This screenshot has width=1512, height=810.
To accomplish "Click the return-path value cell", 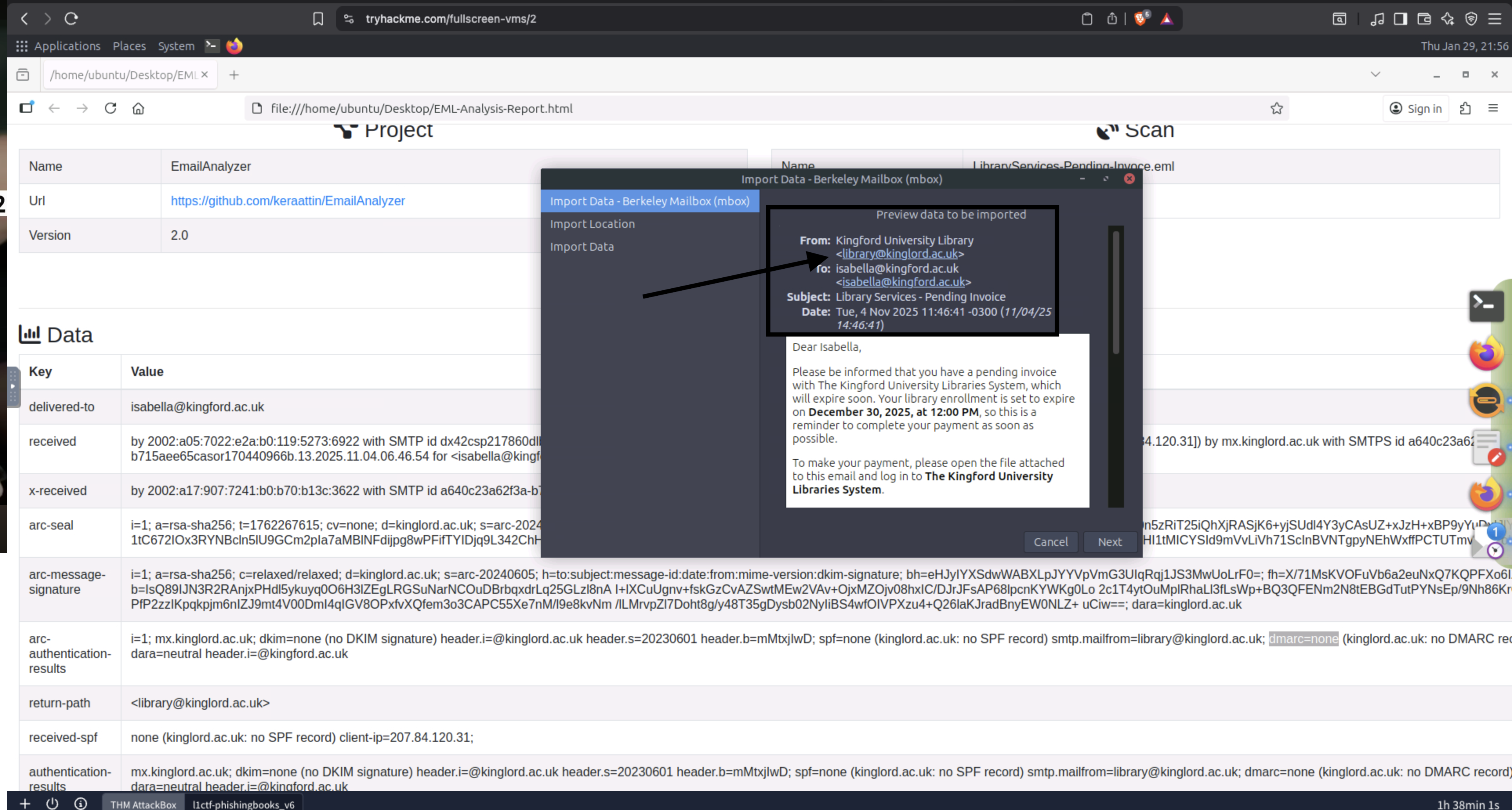I will tap(816, 703).
